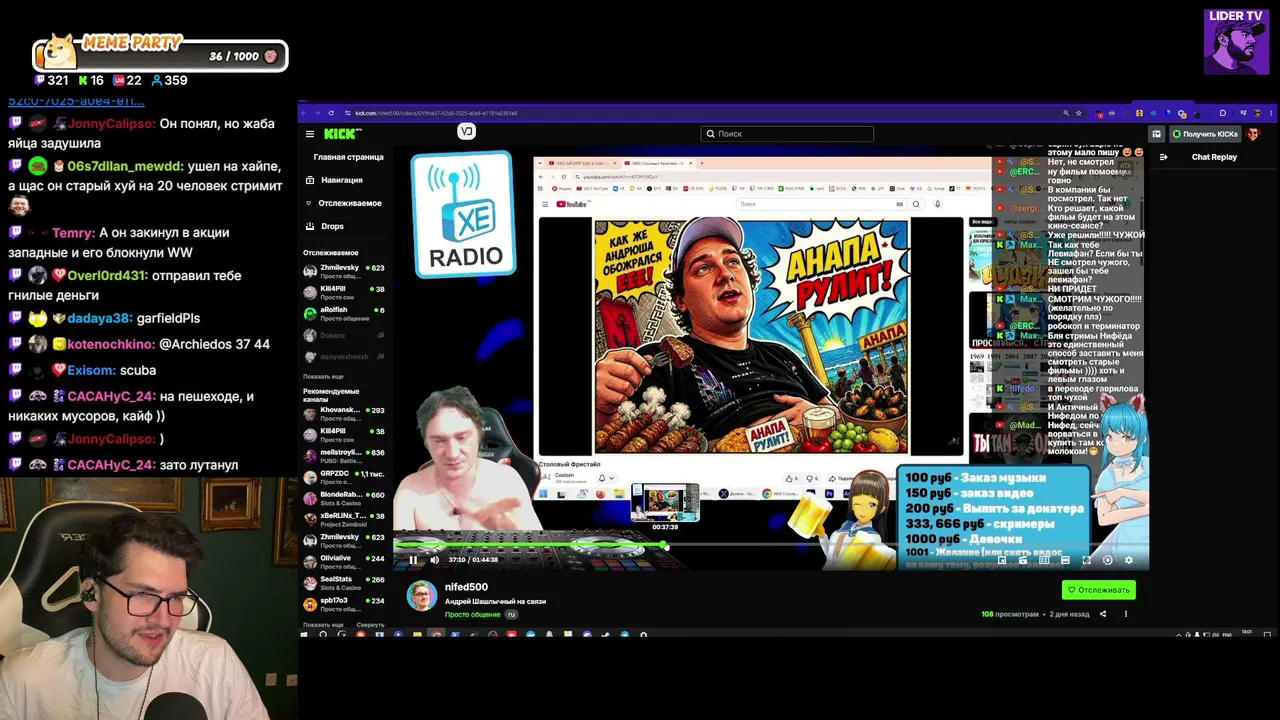Viewport: 1280px width, 720px height.
Task: Open the nifed500 channel name link
Action: tap(466, 587)
